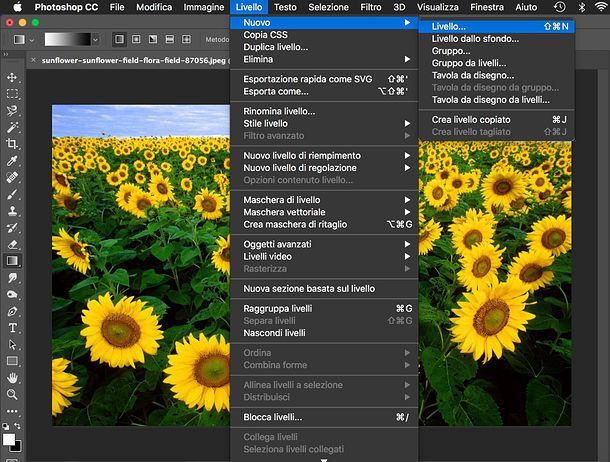Select the Path Selection tool
Screen dimensions: 610x462
point(12,345)
